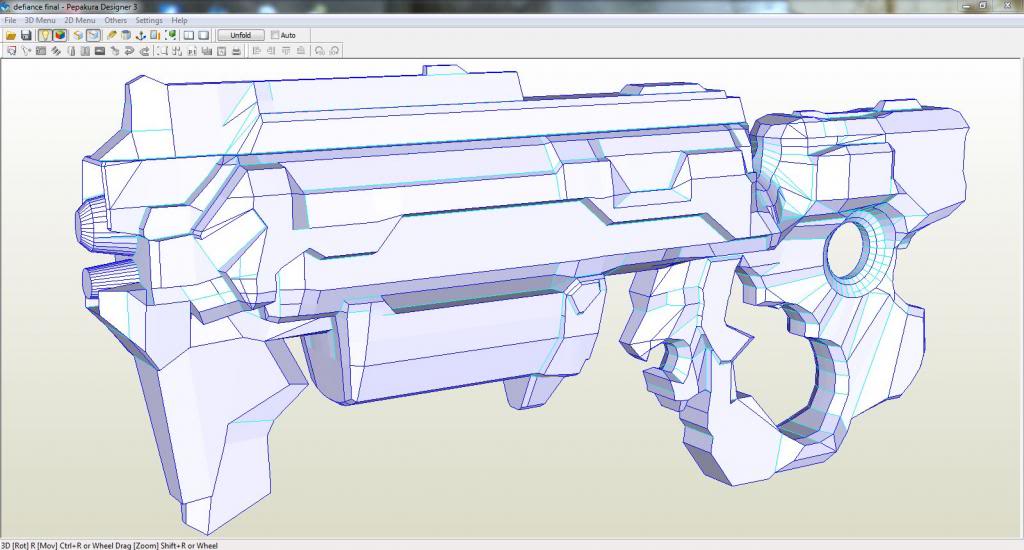1024x550 pixels.
Task: Toggle the 2D pattern sheet icon
Action: click(94, 35)
